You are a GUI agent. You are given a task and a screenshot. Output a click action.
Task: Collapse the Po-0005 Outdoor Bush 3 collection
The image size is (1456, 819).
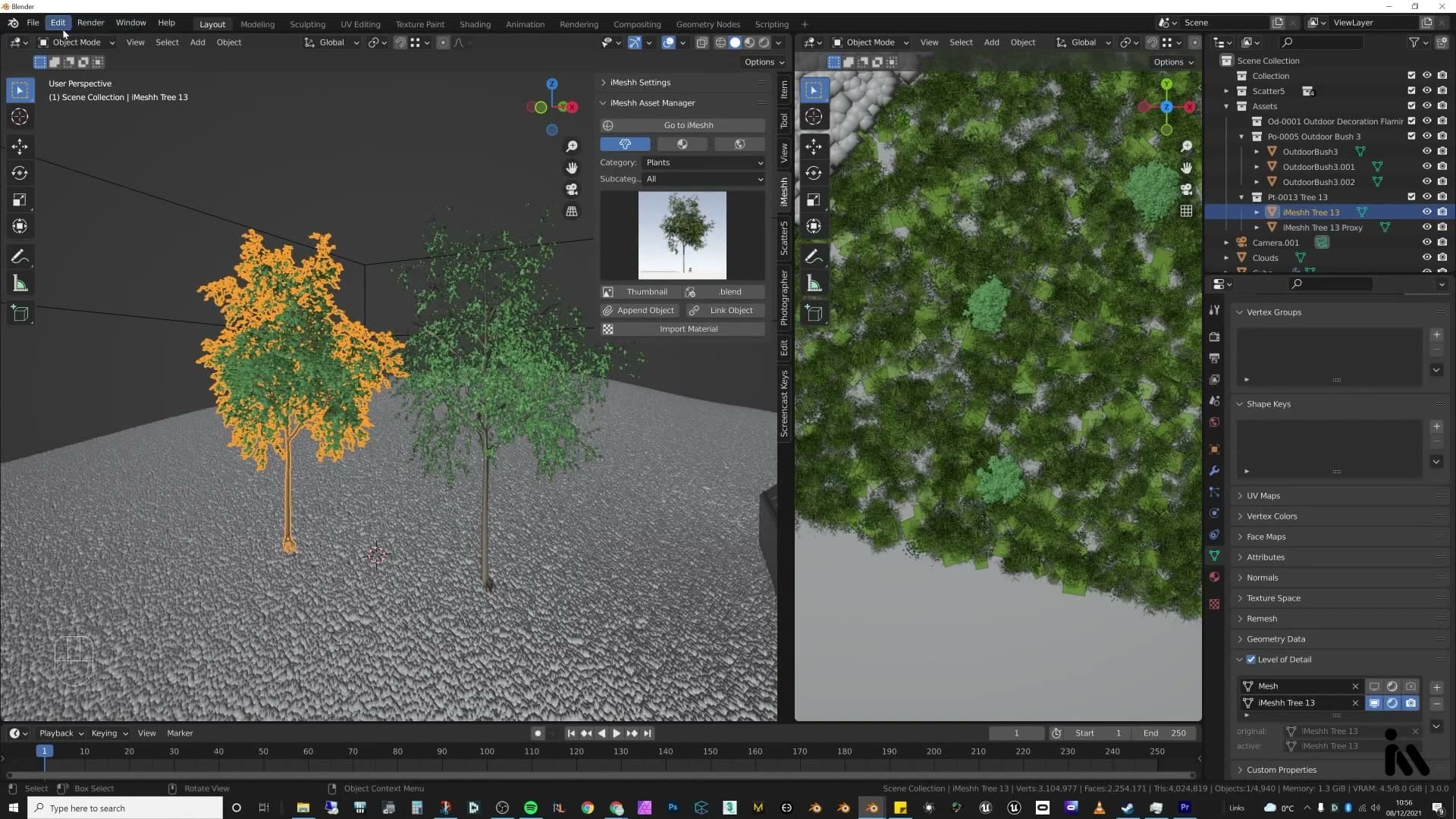(x=1241, y=136)
